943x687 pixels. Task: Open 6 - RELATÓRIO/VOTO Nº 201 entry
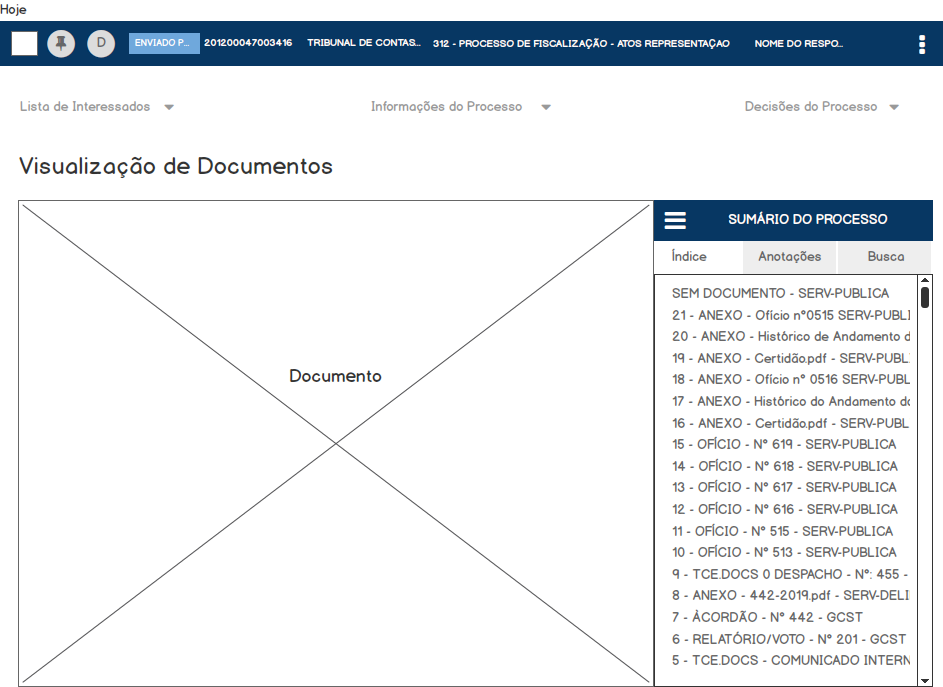pyautogui.click(x=788, y=639)
